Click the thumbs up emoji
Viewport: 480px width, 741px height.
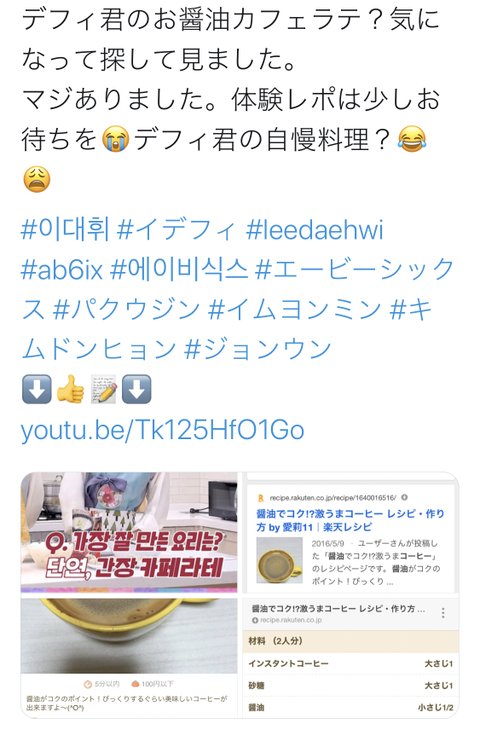click(71, 389)
